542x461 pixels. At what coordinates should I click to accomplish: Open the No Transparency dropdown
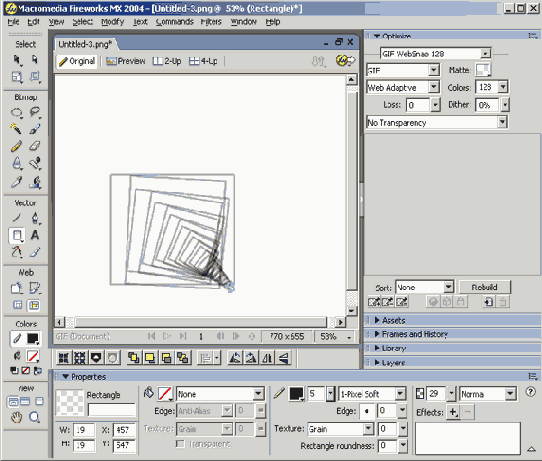point(437,122)
